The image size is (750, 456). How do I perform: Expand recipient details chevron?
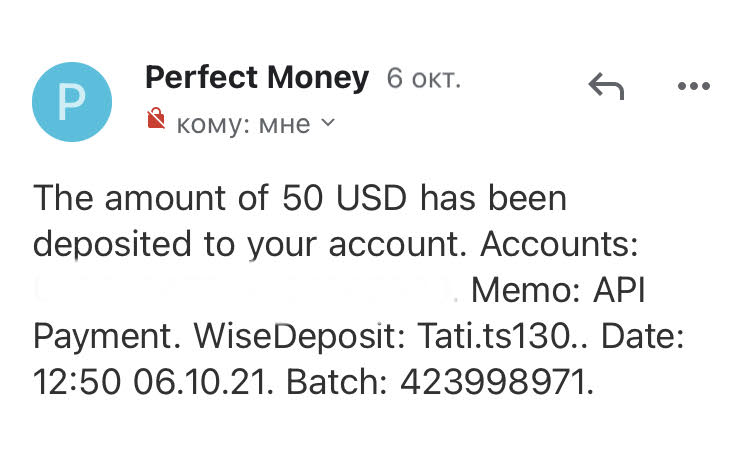pos(328,123)
